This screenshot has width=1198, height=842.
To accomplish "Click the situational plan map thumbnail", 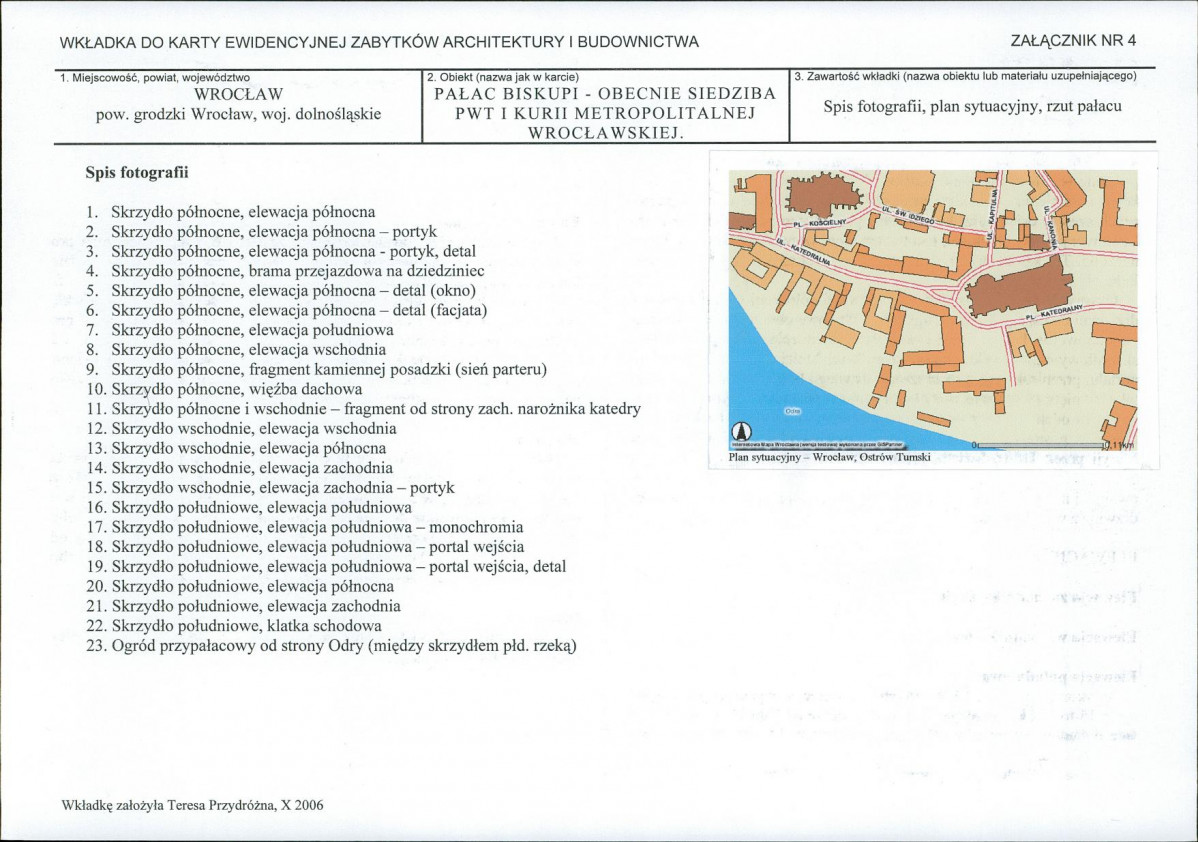I will (933, 310).
